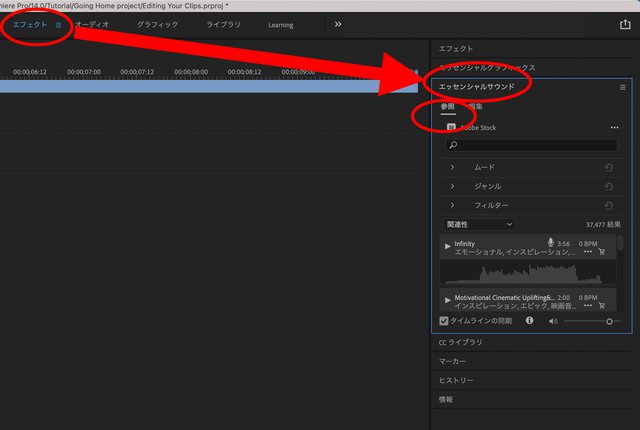Click the speaker volume icon

point(552,321)
